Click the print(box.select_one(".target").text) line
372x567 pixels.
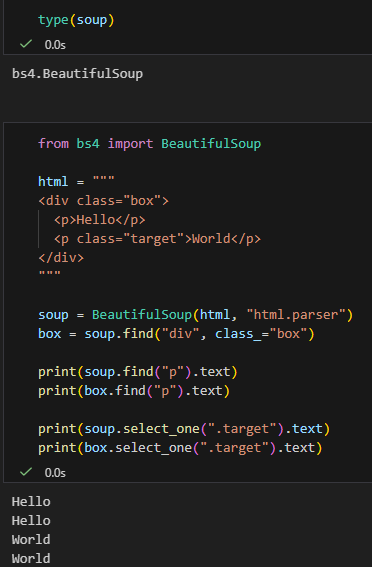[x=180, y=448]
